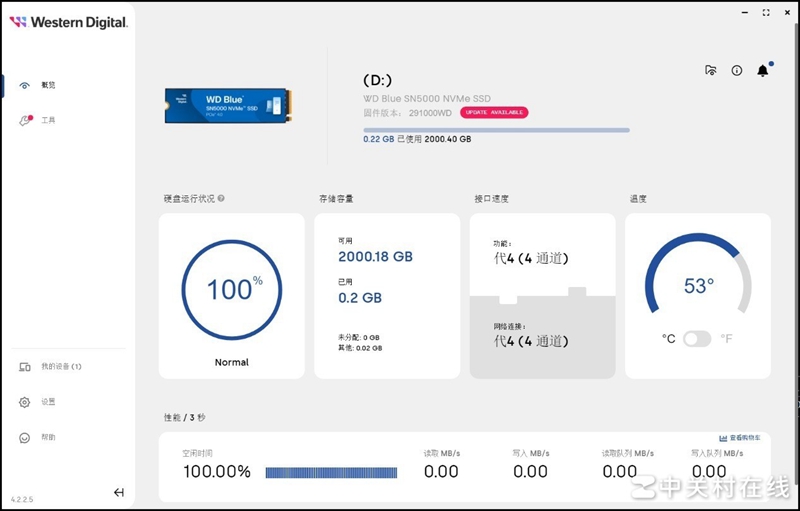Screen dimensions: 800x511
Task: Click the 性能 / 3 秒 heading
Action: [x=185, y=417]
